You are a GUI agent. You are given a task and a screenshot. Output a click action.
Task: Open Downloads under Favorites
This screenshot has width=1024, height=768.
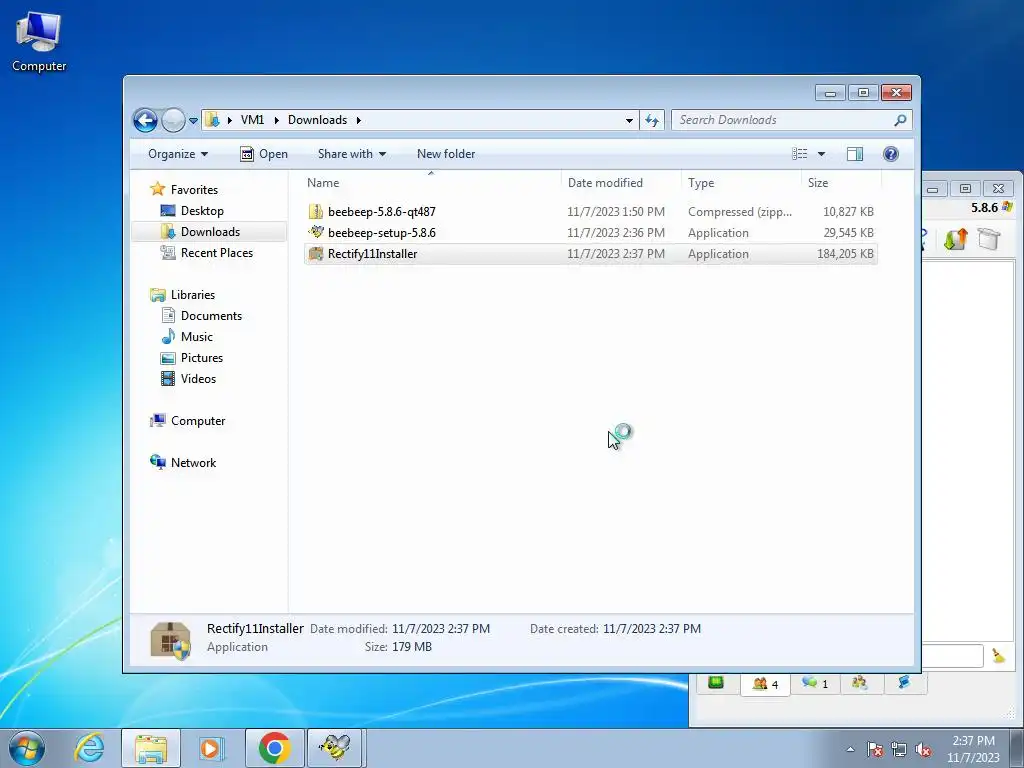click(210, 232)
